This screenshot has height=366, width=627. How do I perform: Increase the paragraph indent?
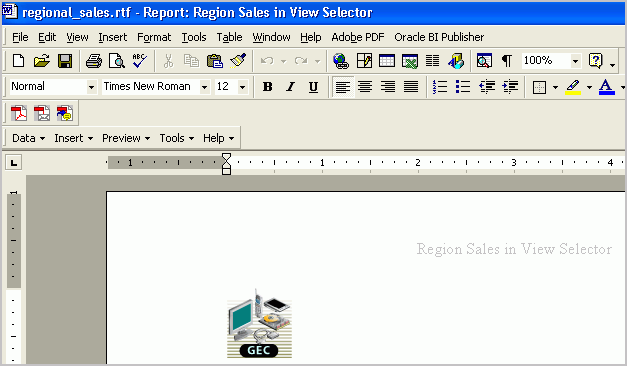pyautogui.click(x=510, y=86)
